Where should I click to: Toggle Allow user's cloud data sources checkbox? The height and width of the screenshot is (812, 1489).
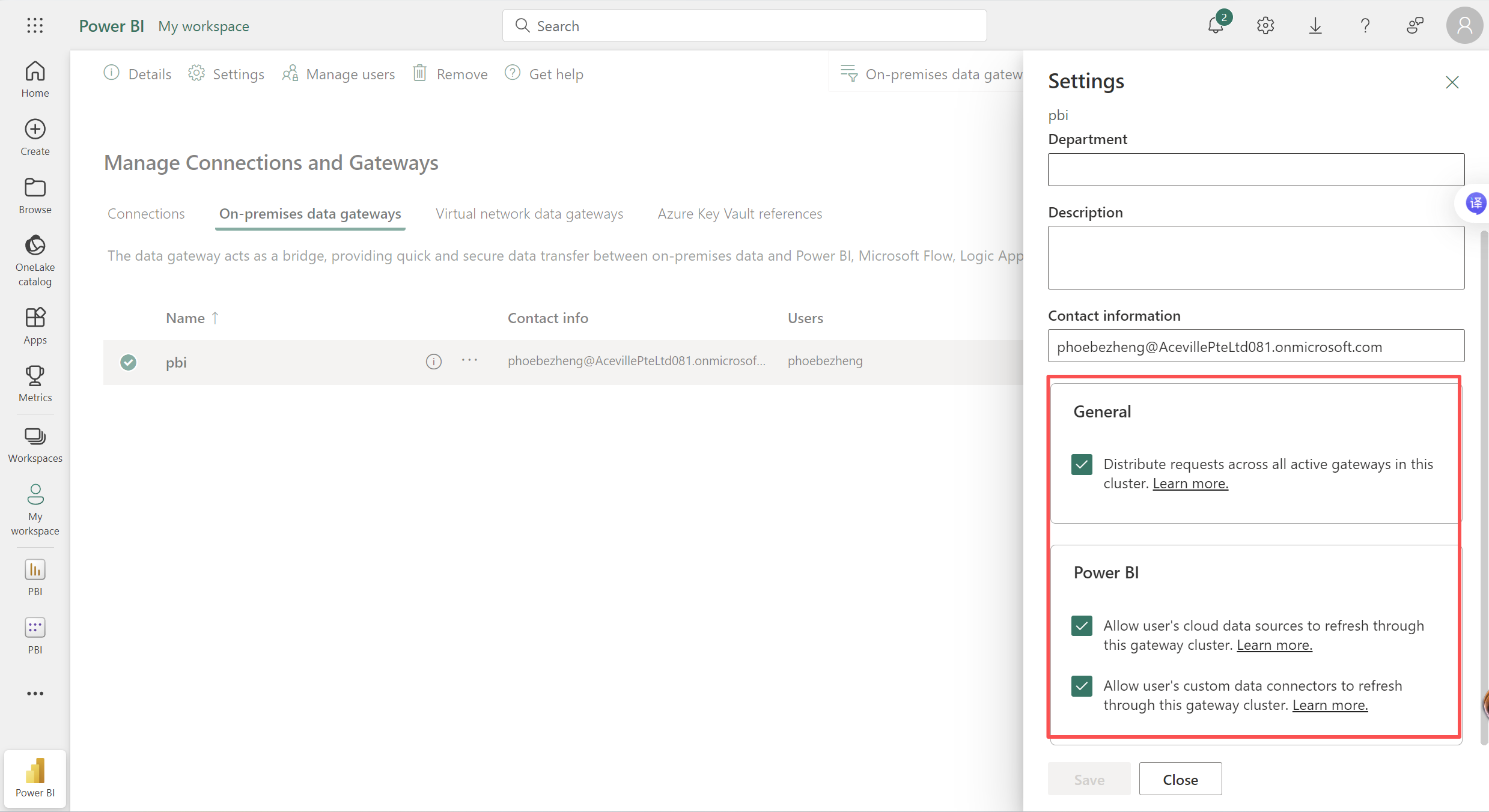(1082, 626)
